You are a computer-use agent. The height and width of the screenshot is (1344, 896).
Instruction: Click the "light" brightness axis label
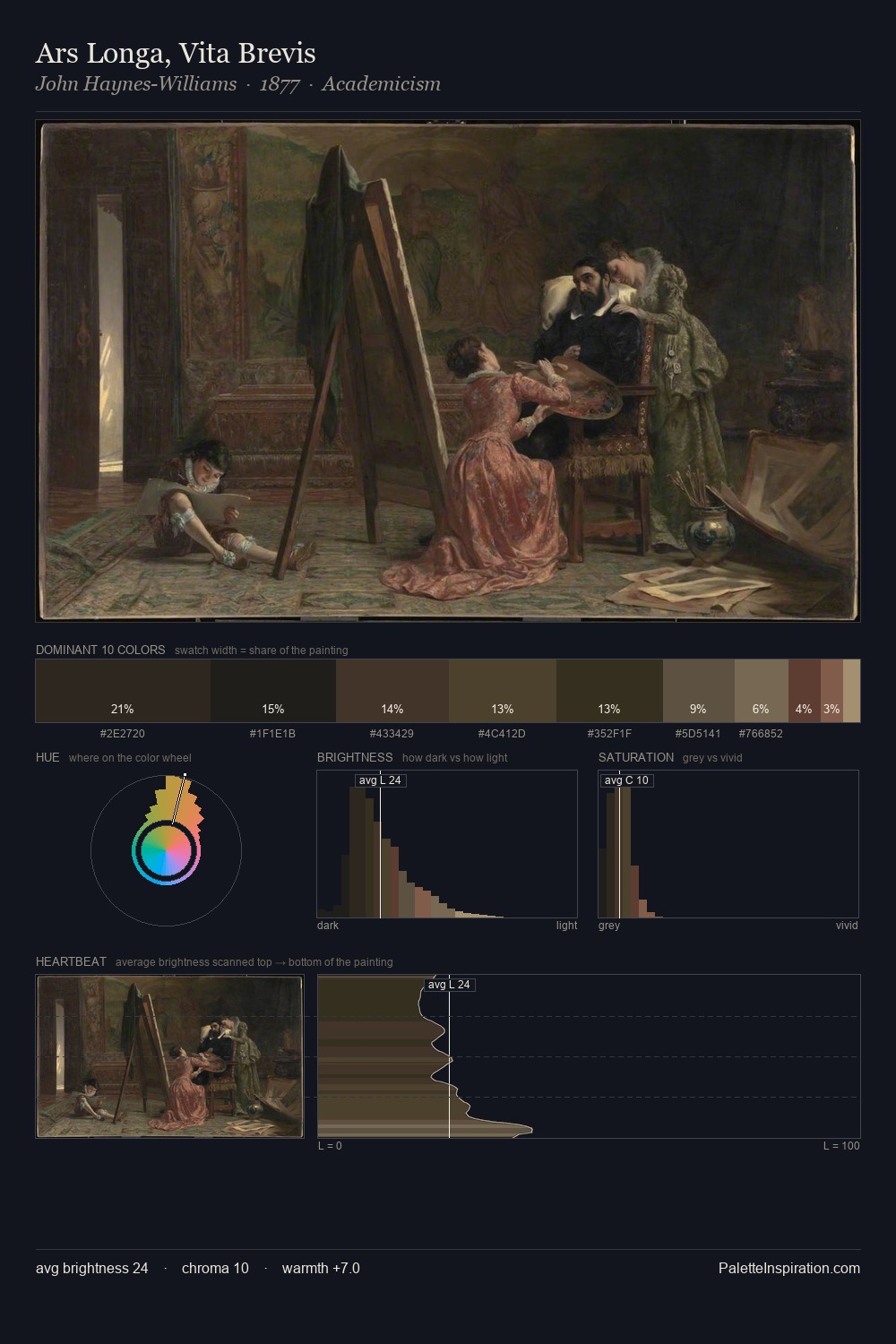coord(566,926)
